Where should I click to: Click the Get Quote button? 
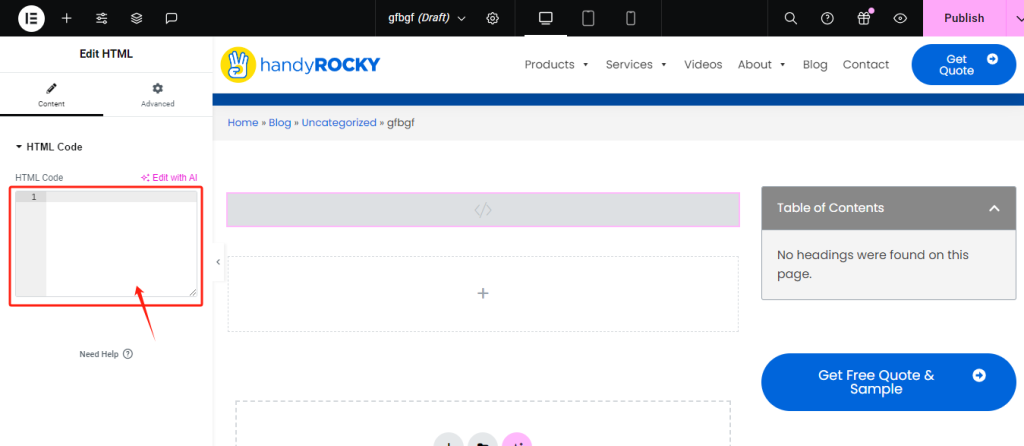click(963, 65)
